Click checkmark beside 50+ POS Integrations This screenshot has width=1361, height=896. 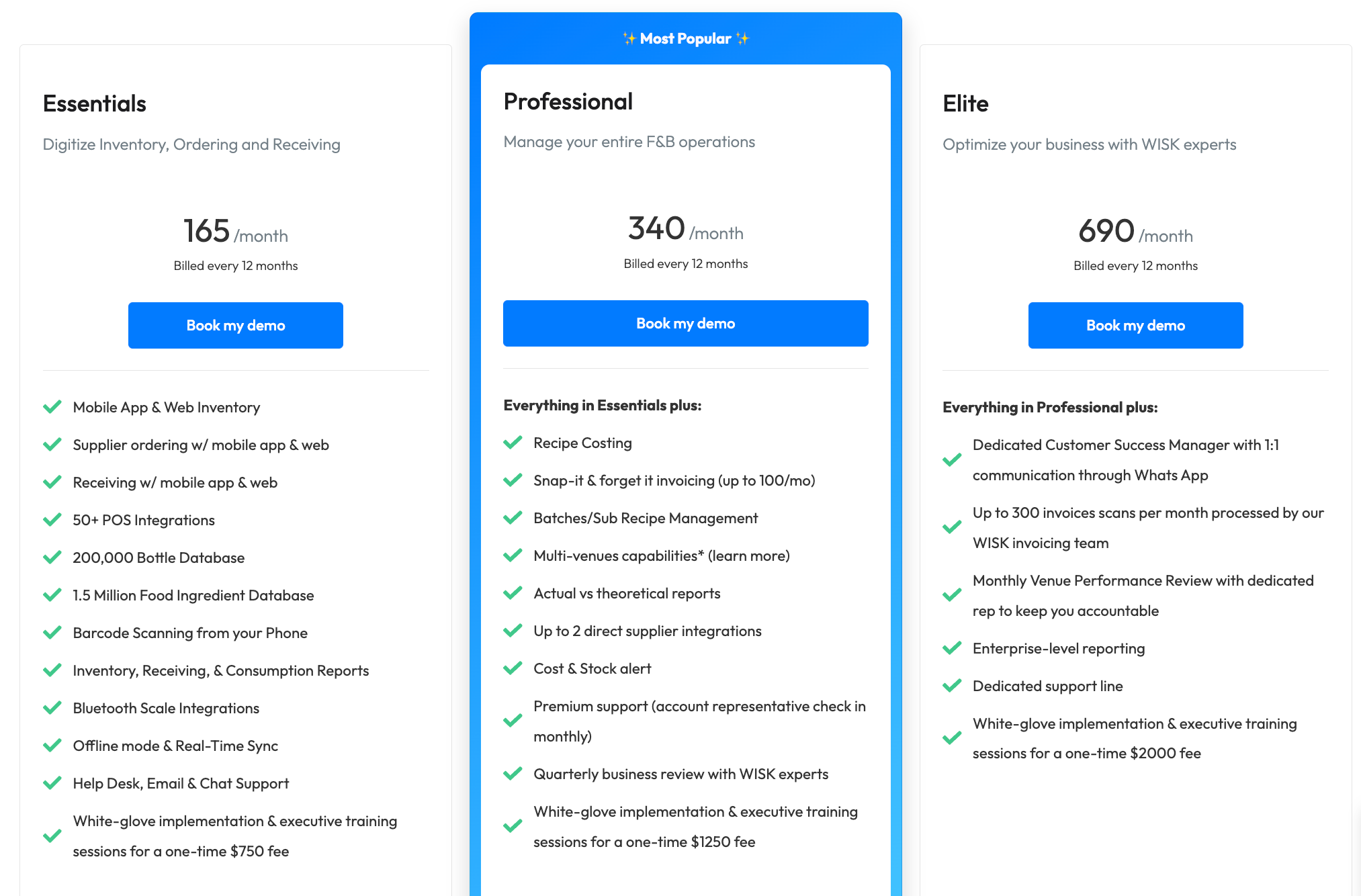pyautogui.click(x=52, y=520)
